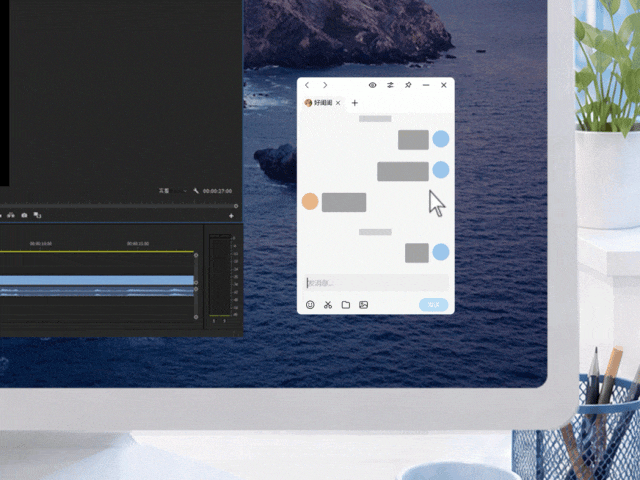The image size is (640, 480).
Task: Add a new chat tab with plus
Action: pos(354,103)
